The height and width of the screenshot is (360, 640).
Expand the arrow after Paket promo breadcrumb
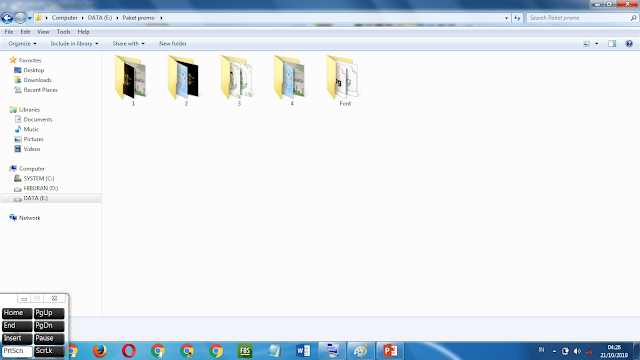click(161, 18)
